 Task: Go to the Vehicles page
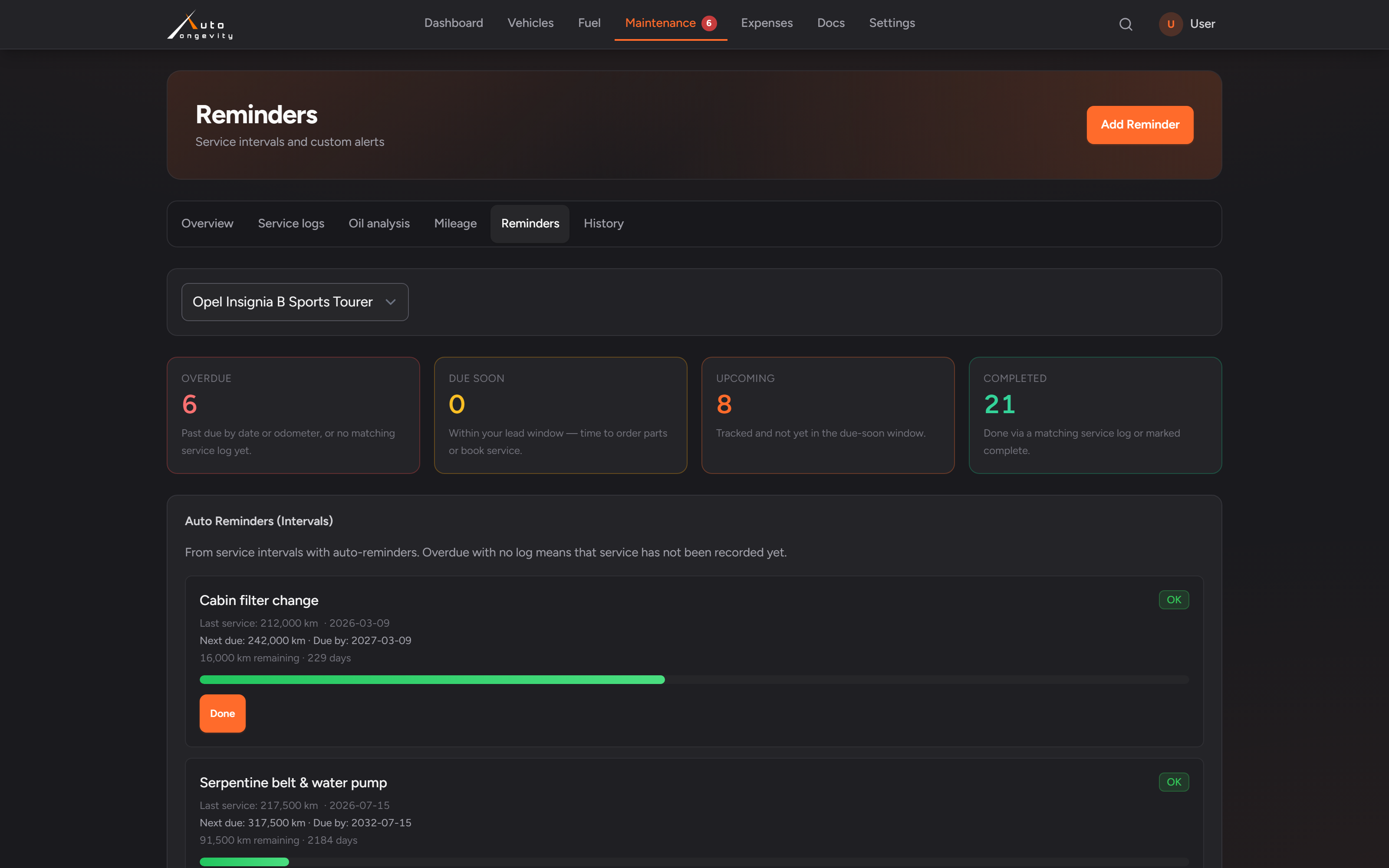[x=530, y=23]
